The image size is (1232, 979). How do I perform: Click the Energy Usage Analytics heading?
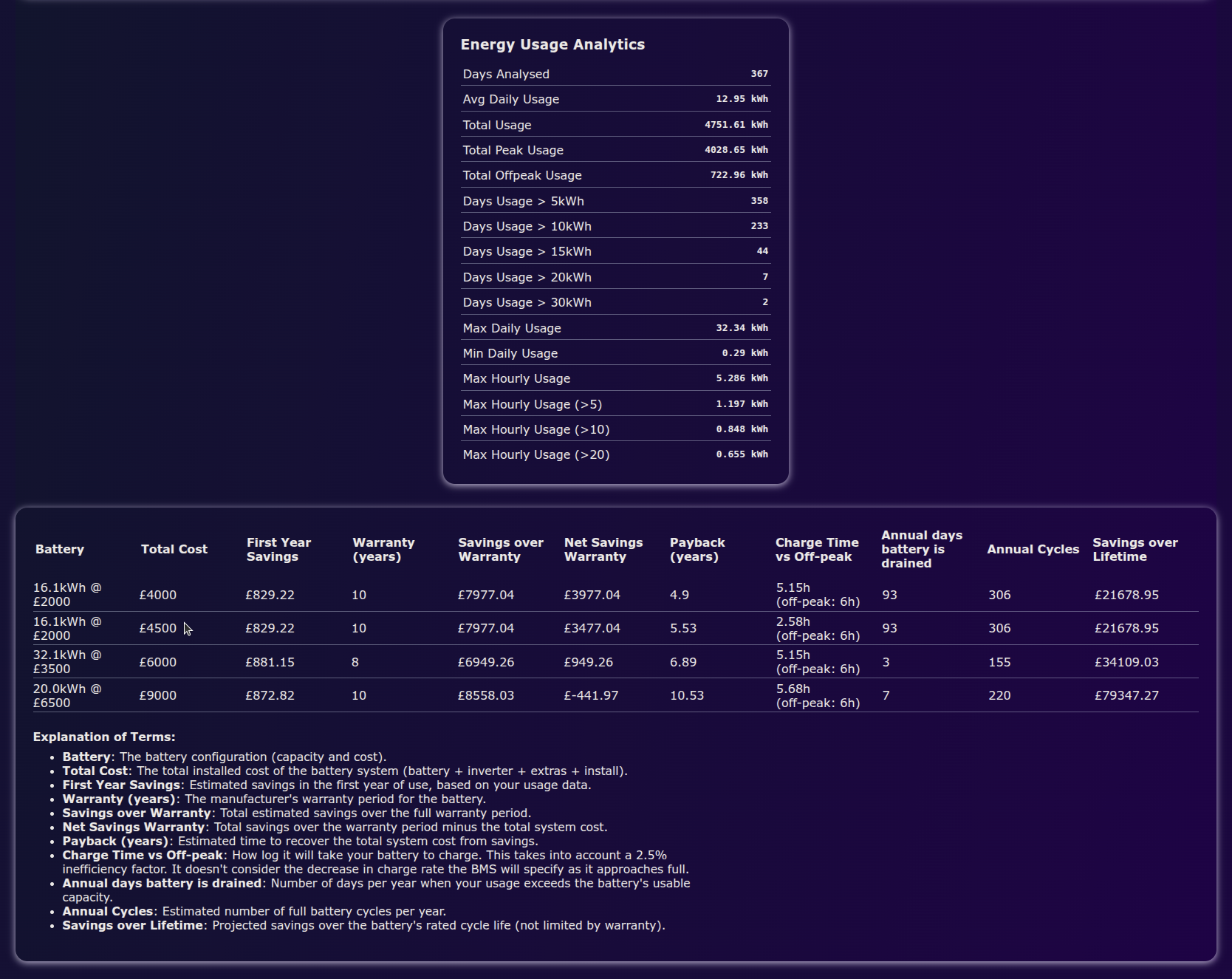tap(552, 44)
